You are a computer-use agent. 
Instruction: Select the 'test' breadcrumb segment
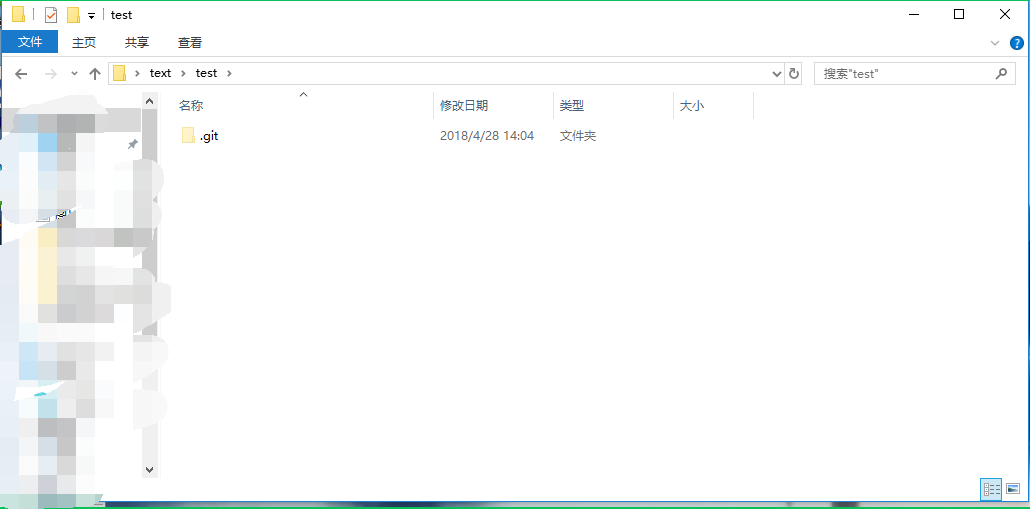pyautogui.click(x=206, y=73)
